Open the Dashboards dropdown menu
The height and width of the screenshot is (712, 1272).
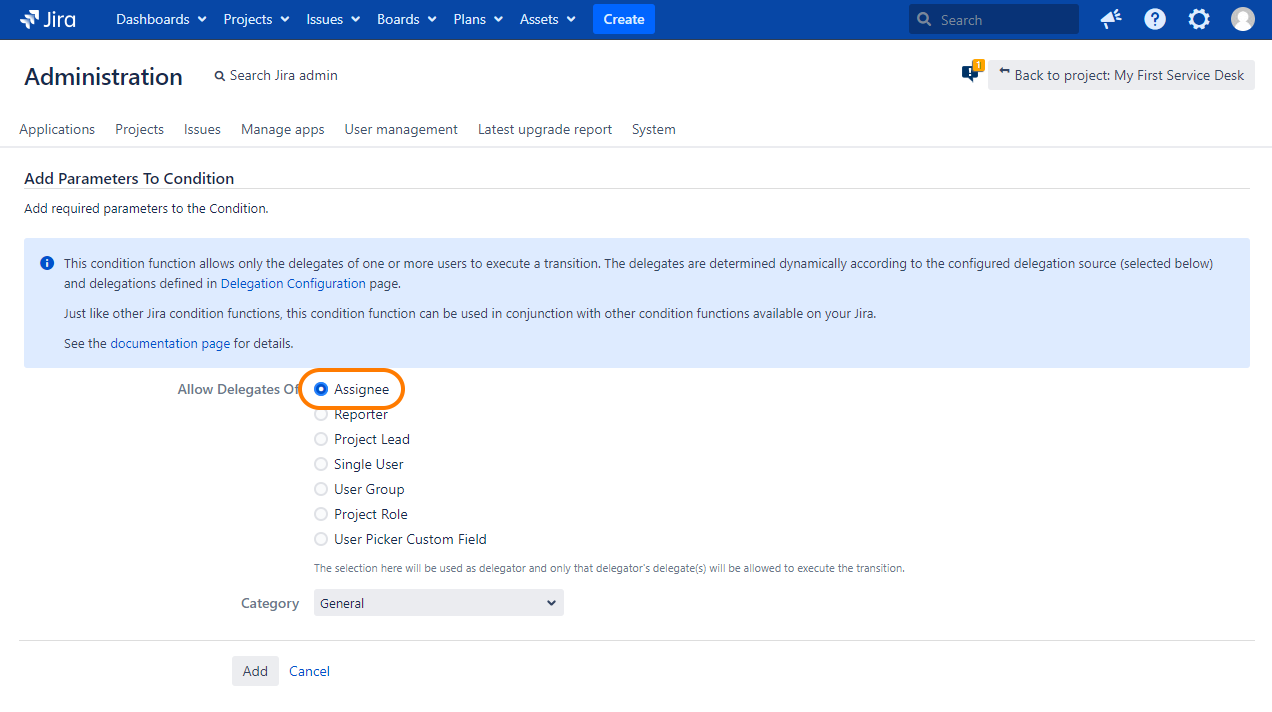pyautogui.click(x=161, y=19)
